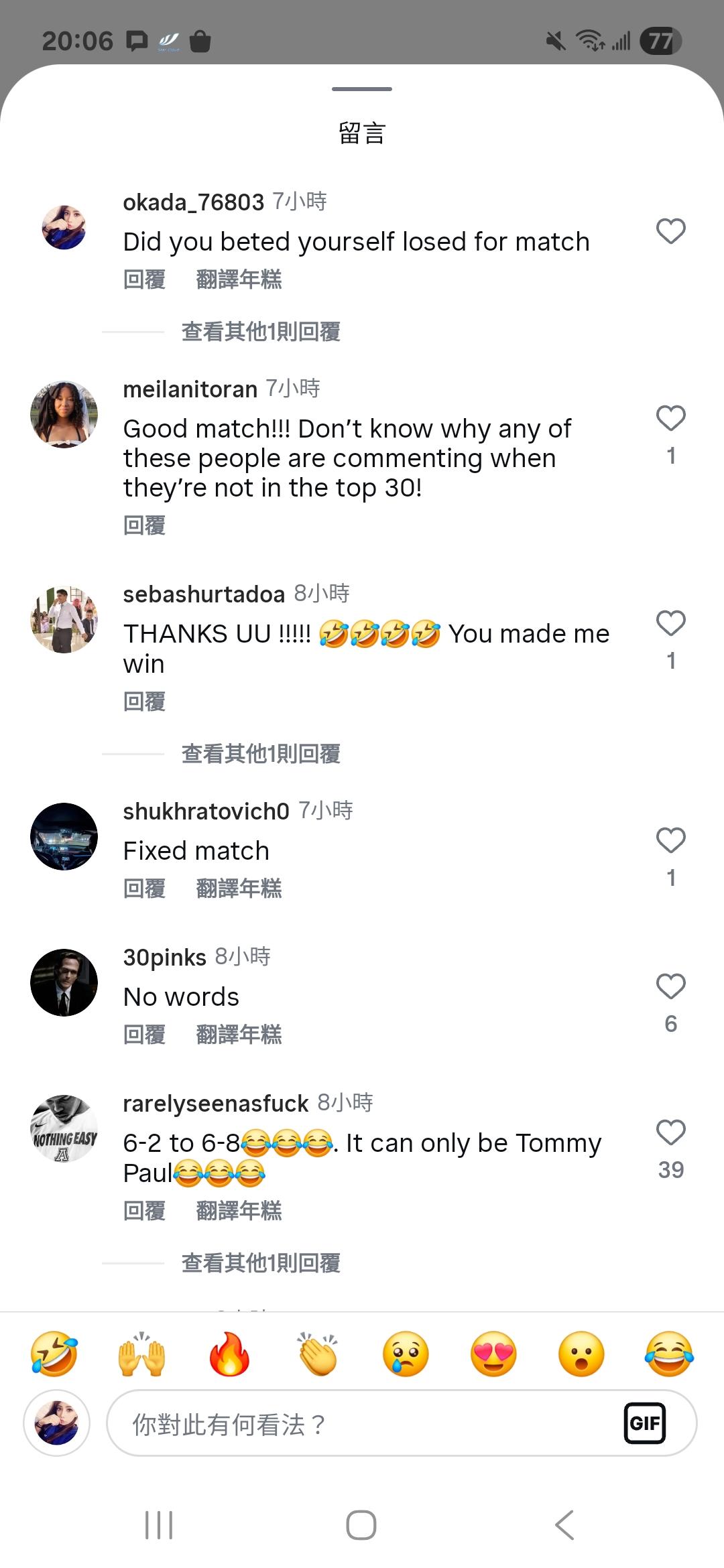Translate the 'No words' comment
Viewport: 724px width, 1568px height.
[x=239, y=1035]
